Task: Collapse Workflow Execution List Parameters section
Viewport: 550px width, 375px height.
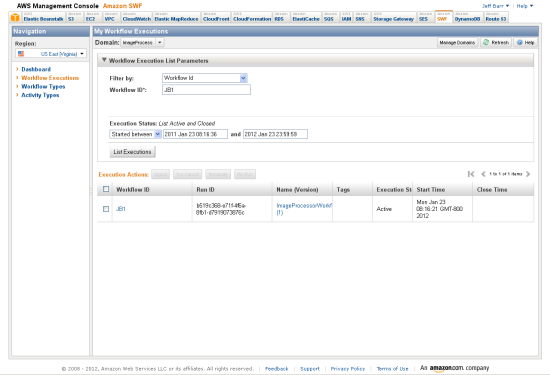Action: point(104,60)
